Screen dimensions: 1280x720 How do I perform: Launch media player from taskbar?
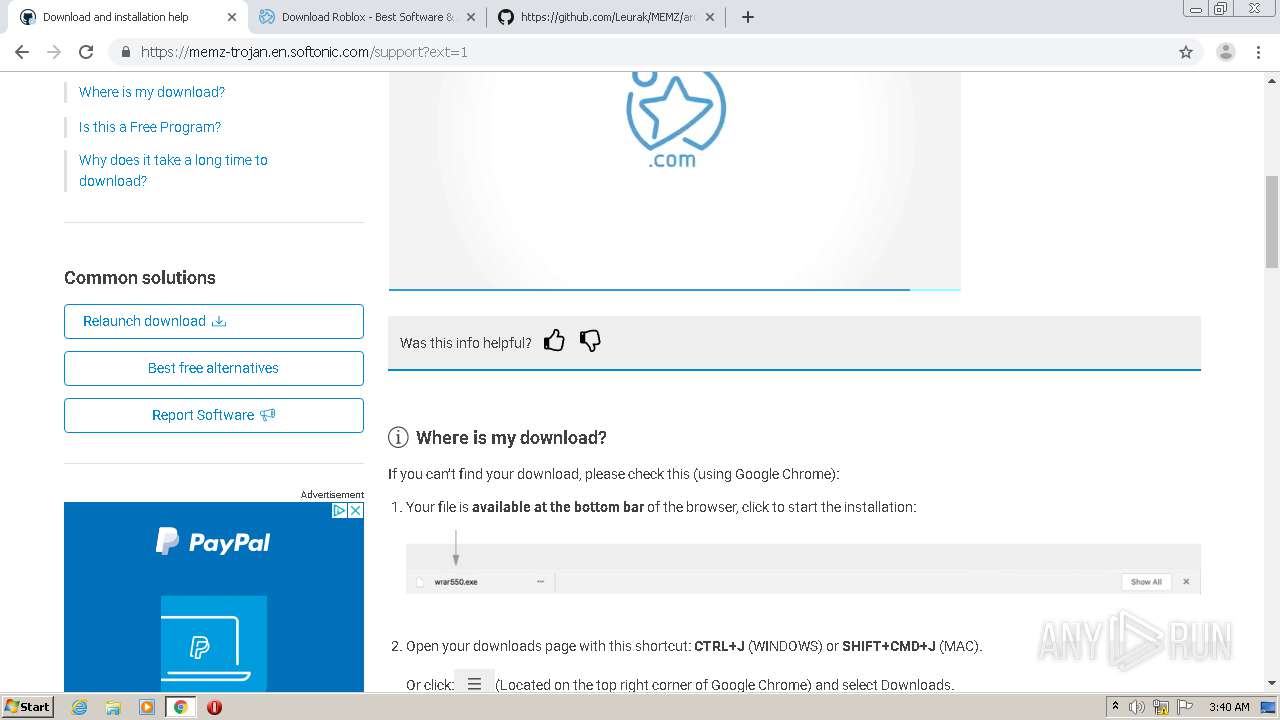tap(147, 707)
